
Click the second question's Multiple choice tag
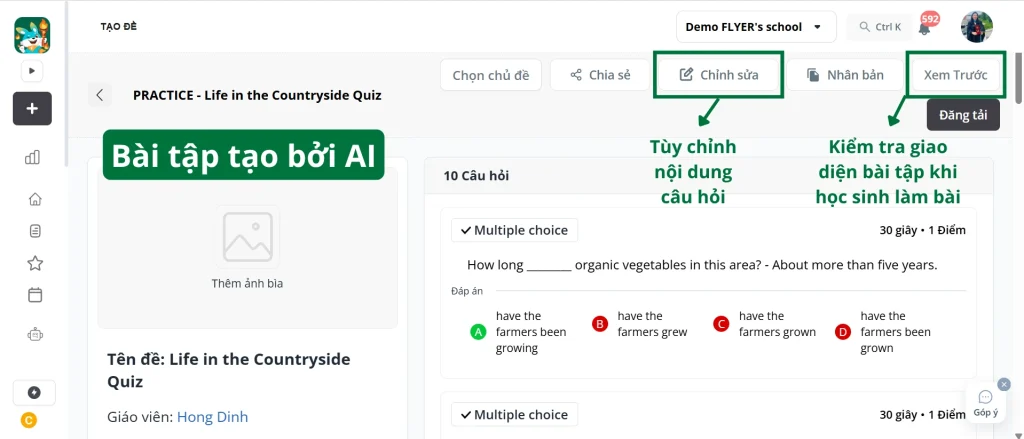click(x=515, y=414)
